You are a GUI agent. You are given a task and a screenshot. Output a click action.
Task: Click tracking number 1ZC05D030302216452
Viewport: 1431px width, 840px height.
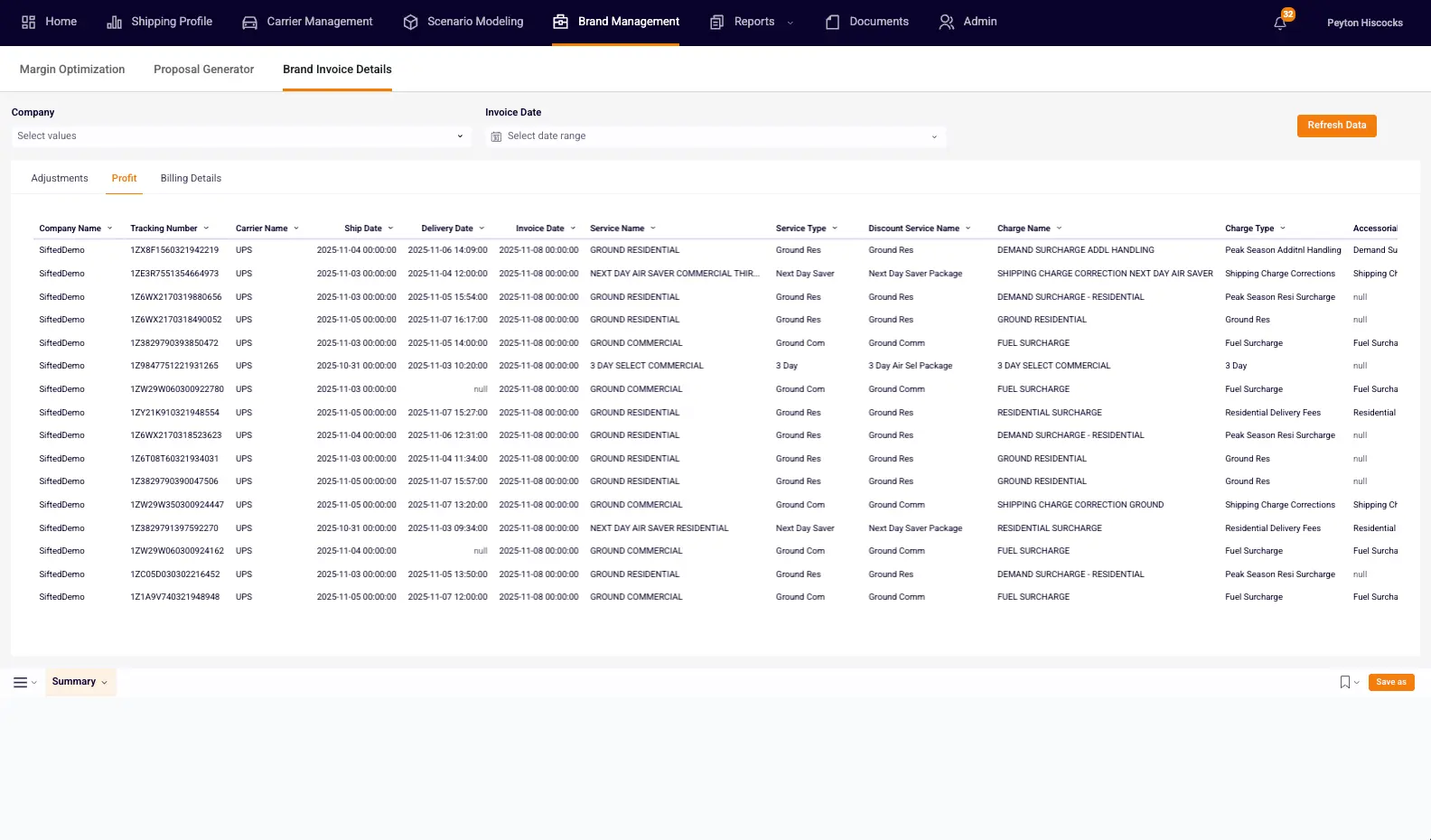(x=175, y=574)
